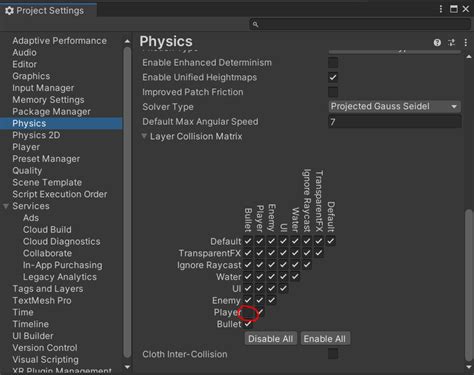The height and width of the screenshot is (375, 474).
Task: Toggle Ignore Raycast row Ignore Raycast column checkbox
Action: coord(307,265)
